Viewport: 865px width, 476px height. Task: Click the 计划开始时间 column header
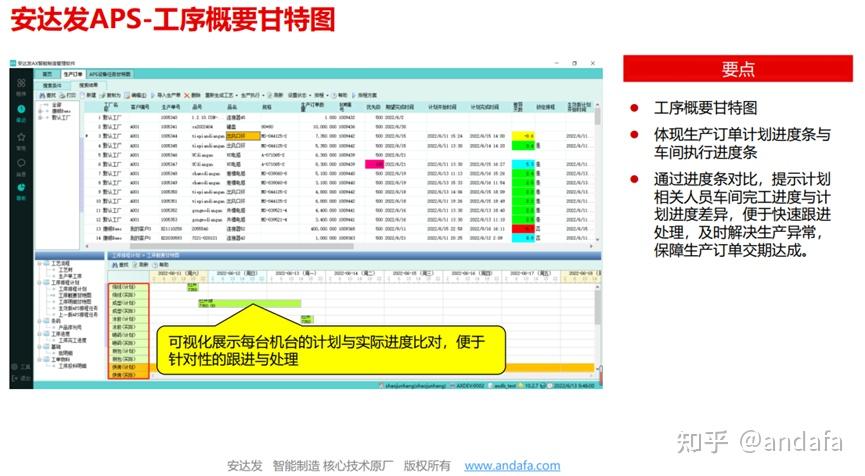tap(442, 107)
